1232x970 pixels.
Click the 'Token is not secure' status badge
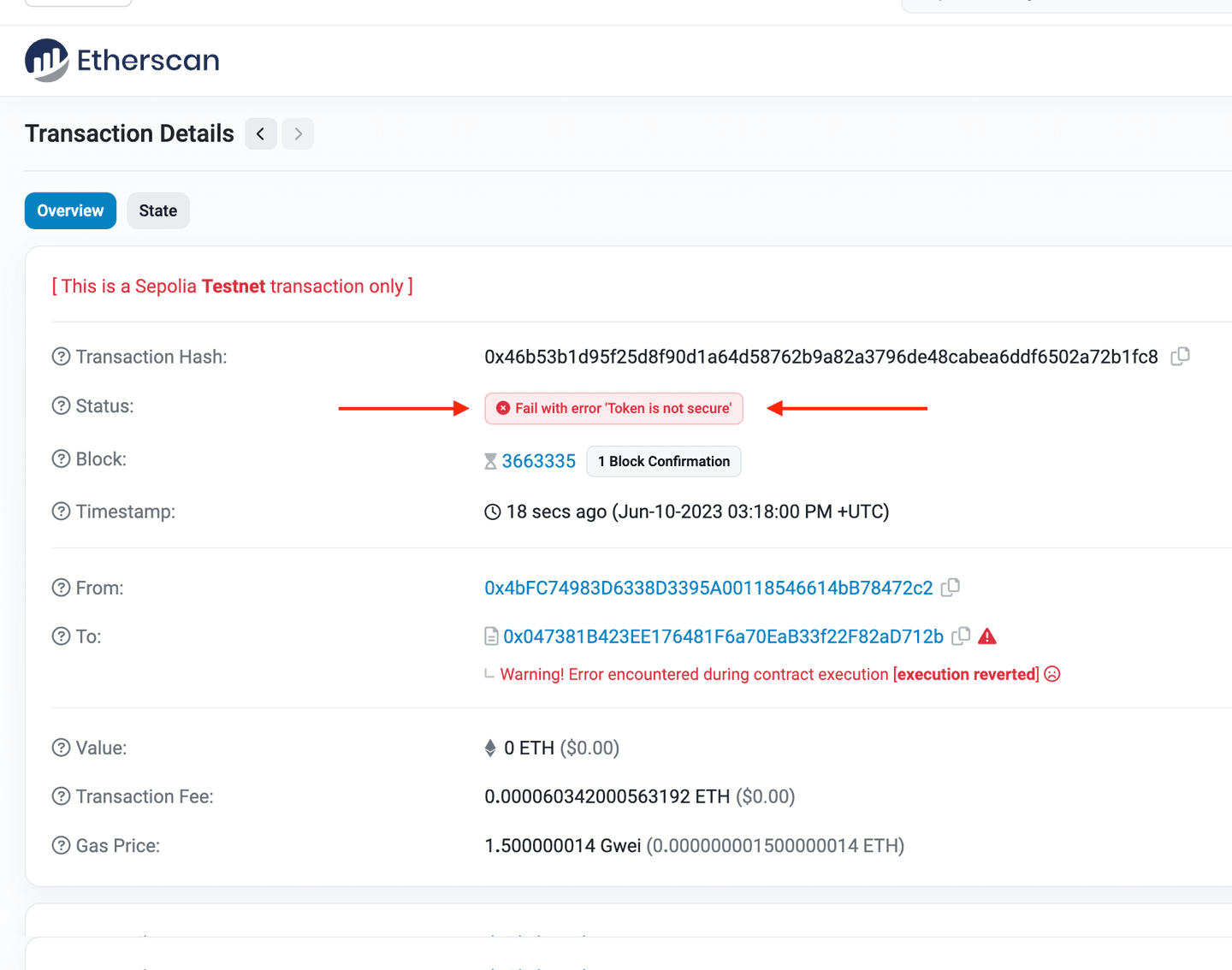pyautogui.click(x=613, y=409)
